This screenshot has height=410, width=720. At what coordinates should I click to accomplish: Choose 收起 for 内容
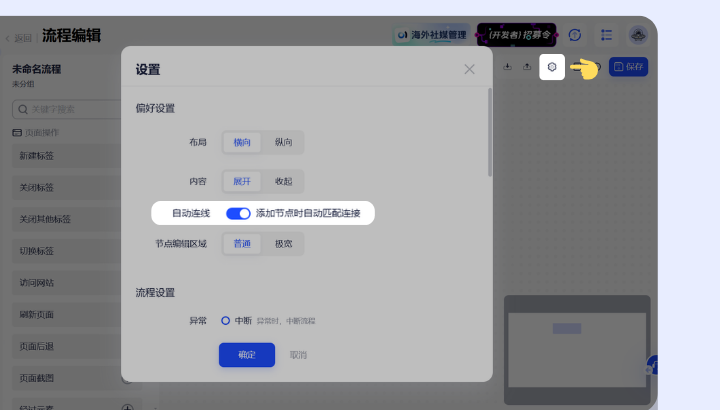click(x=283, y=181)
